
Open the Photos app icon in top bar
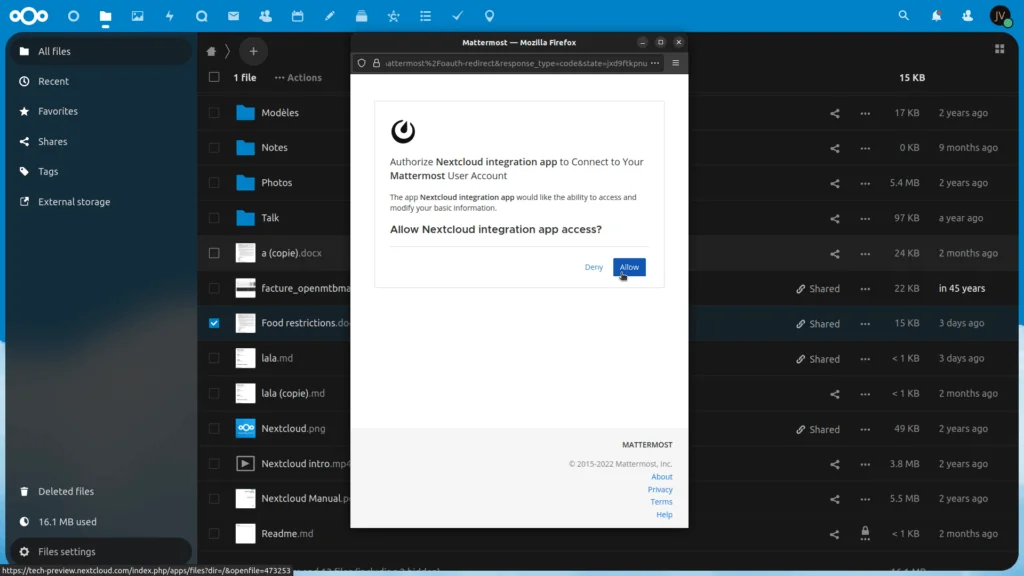[x=137, y=16]
